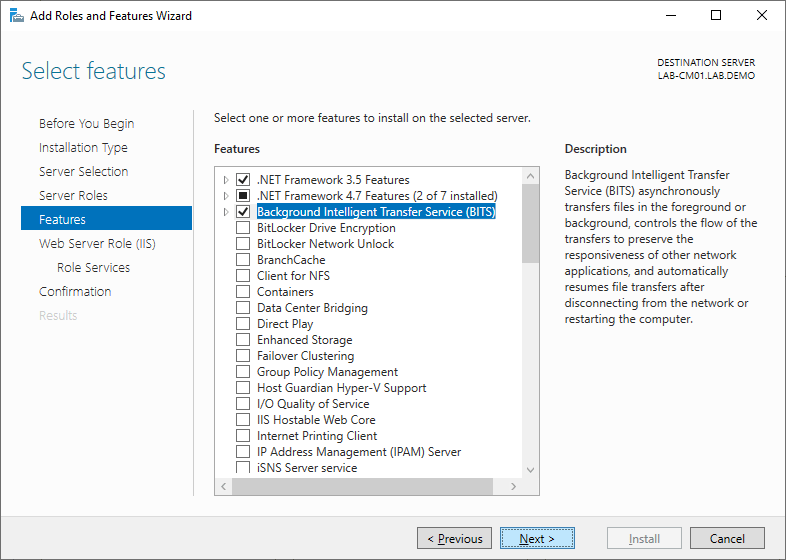
Task: Open the Web Server Role (IIS) page
Action: point(97,243)
